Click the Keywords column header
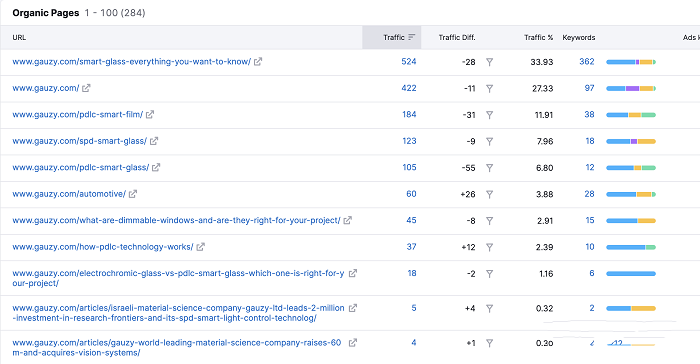Viewport: 700px width, 364px height. tap(579, 38)
